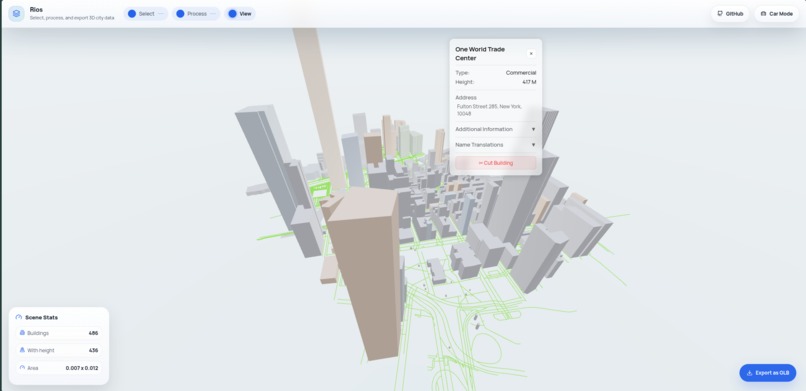Close the One World Trade Center panel
Image resolution: width=806 pixels, height=391 pixels.
coord(531,53)
